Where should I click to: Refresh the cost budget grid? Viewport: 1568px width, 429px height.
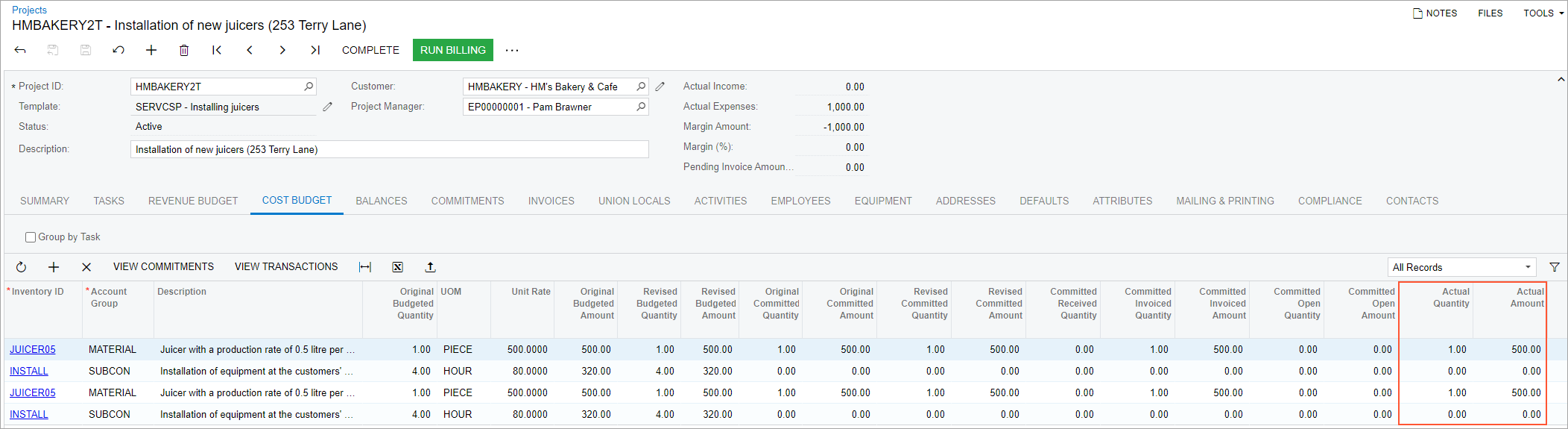point(21,267)
